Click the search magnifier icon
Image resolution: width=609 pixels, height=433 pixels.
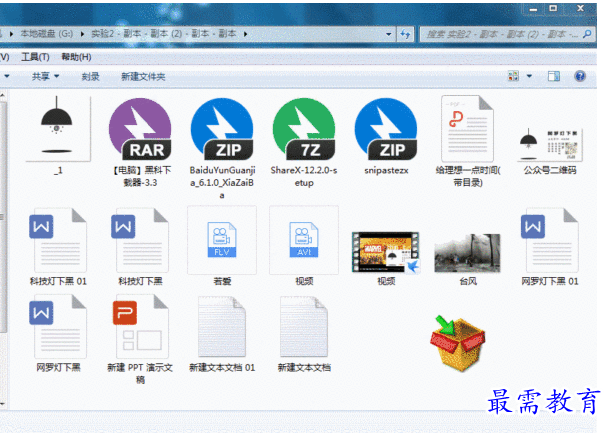587,34
